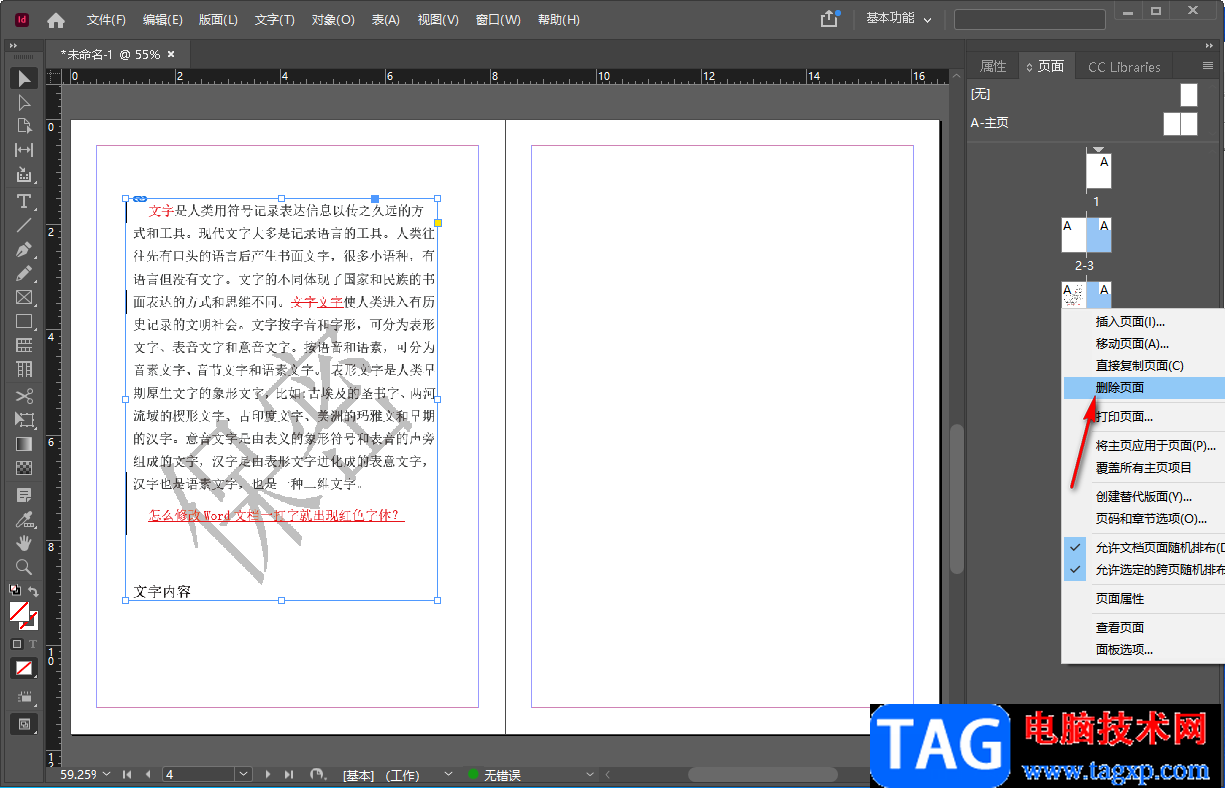Screen dimensions: 1225x788
Task: Select the Page tool
Action: [24, 126]
